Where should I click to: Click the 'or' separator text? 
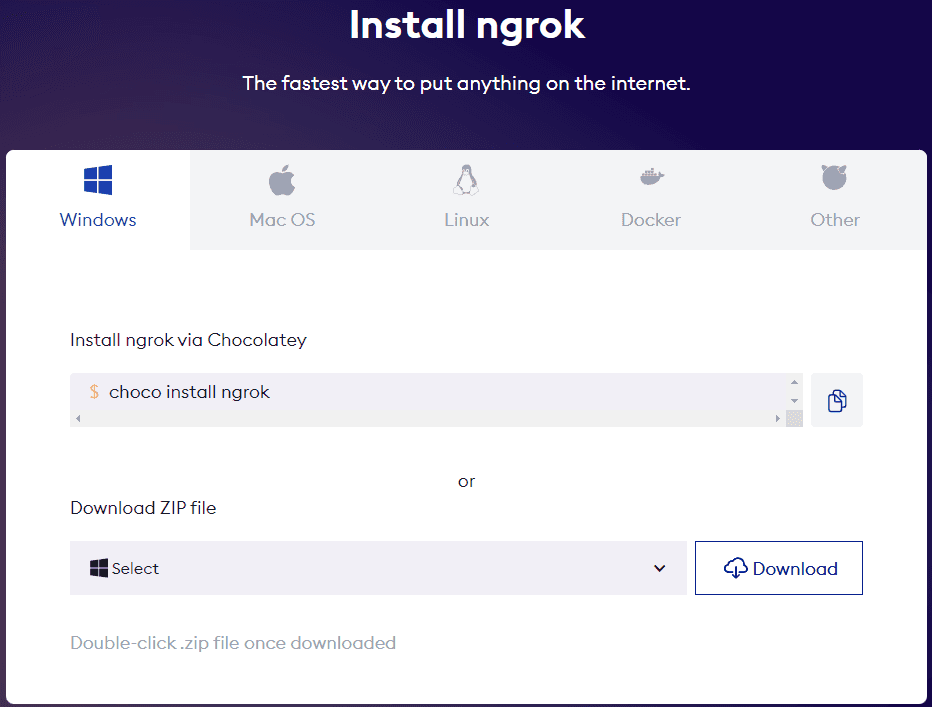(x=467, y=481)
